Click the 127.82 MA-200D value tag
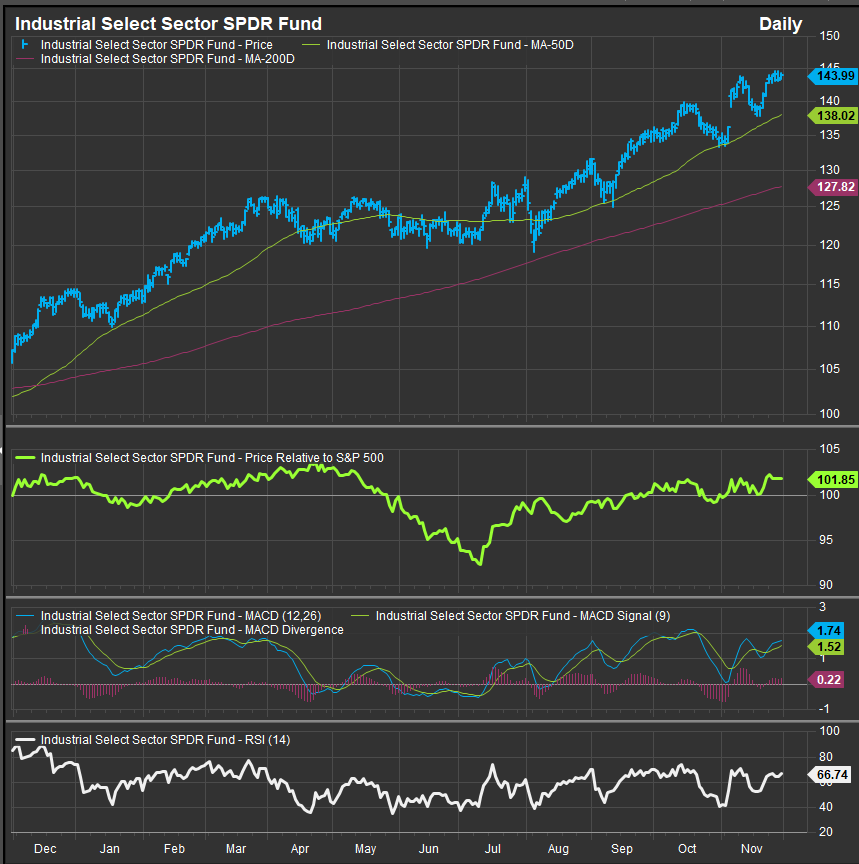Screen dimensions: 859x864 833,187
